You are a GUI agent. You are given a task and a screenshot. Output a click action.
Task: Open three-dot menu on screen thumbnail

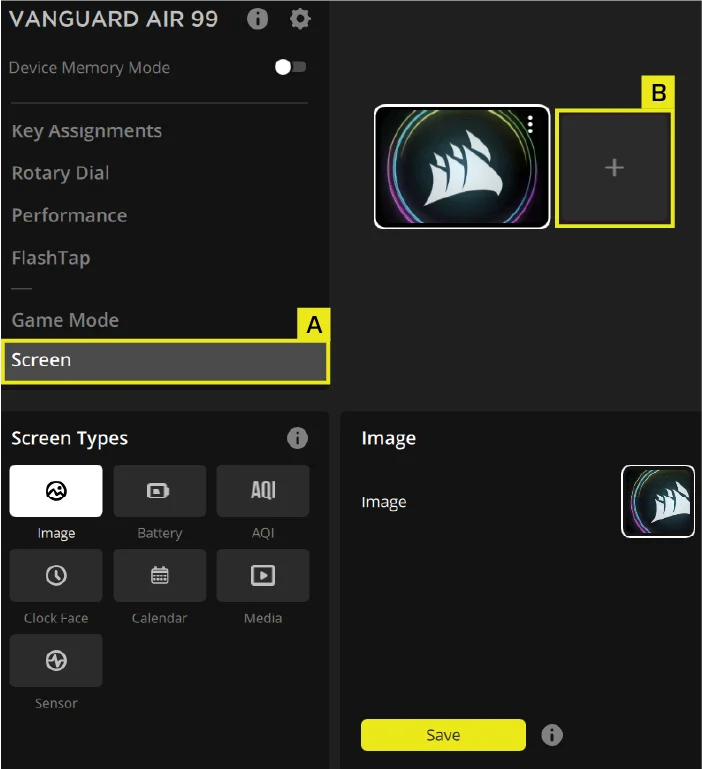pyautogui.click(x=530, y=124)
